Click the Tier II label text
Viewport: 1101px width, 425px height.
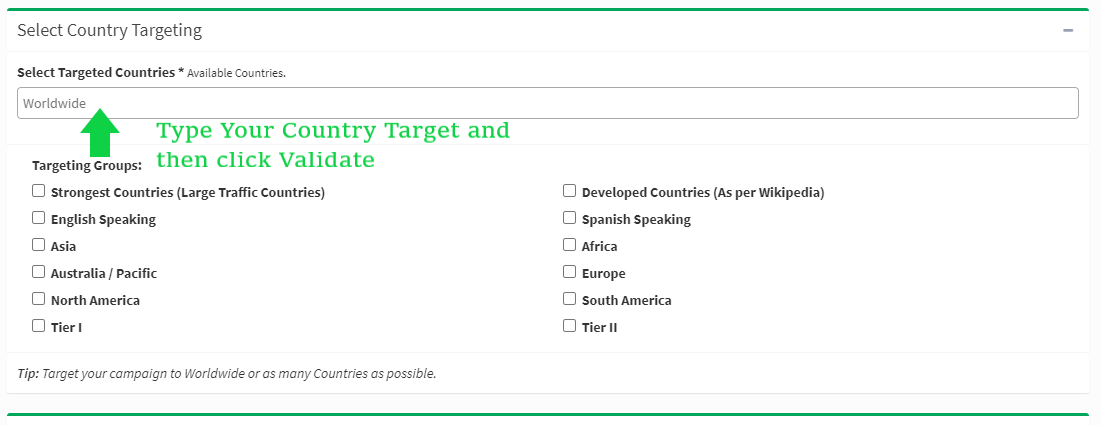pyautogui.click(x=599, y=327)
